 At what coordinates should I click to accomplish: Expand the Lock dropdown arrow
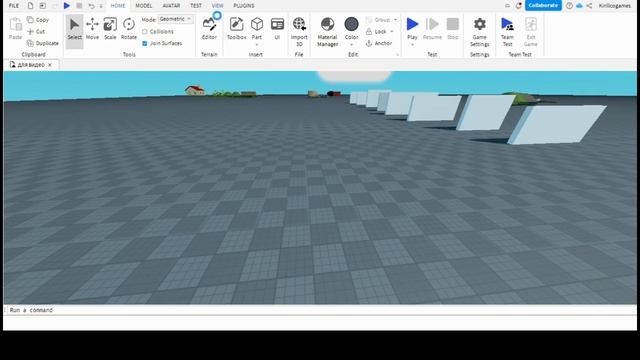392,31
